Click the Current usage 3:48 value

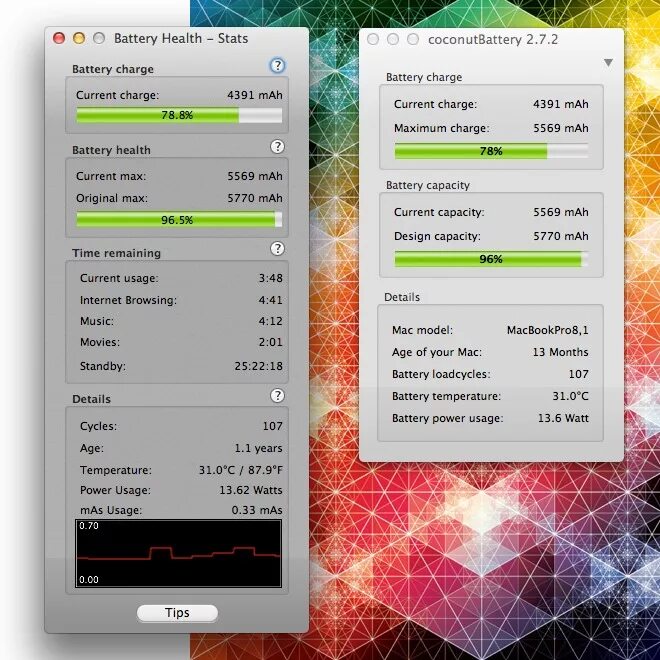(x=271, y=278)
